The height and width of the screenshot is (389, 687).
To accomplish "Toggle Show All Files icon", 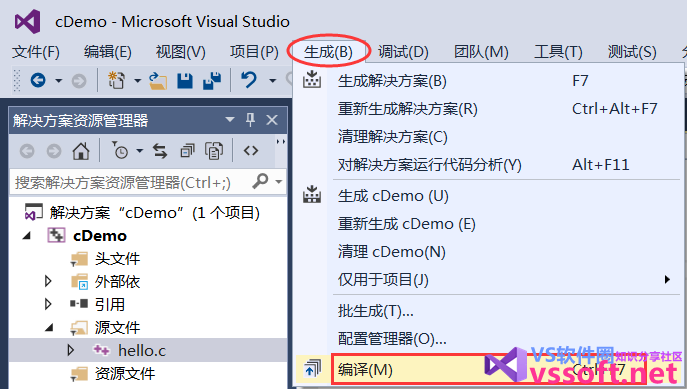I will (214, 151).
